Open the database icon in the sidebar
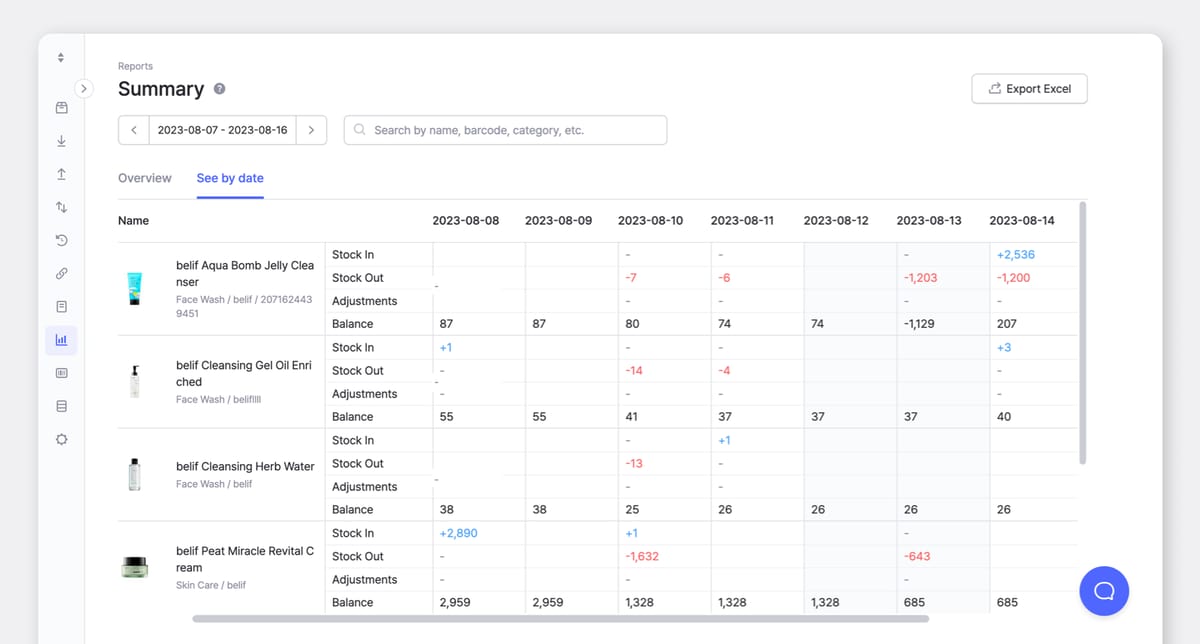Image resolution: width=1200 pixels, height=644 pixels. pyautogui.click(x=61, y=405)
